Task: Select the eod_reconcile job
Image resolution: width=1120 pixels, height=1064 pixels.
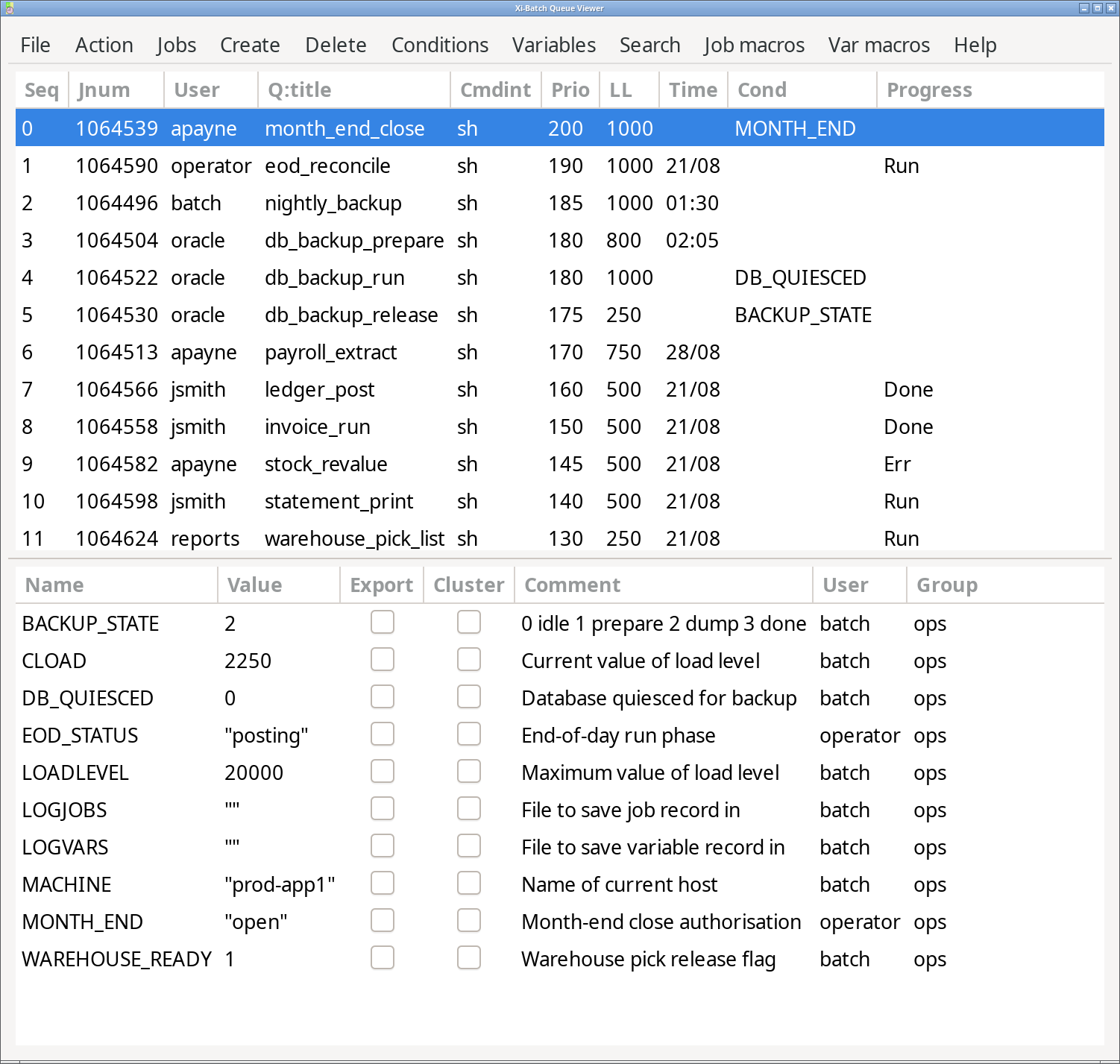Action: click(559, 166)
